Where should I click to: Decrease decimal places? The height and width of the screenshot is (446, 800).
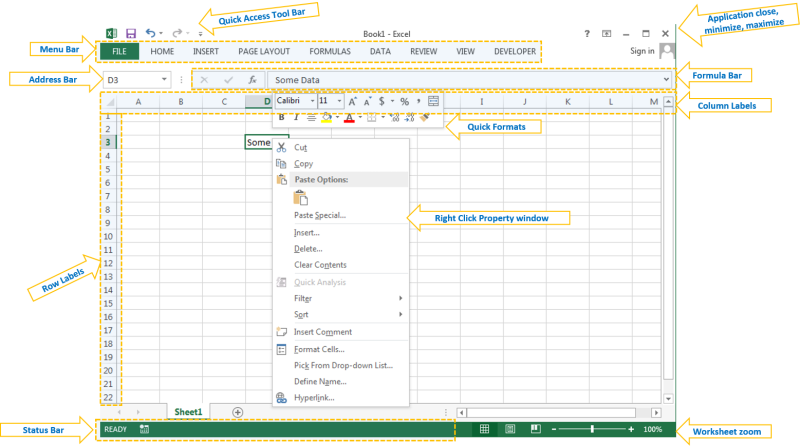click(409, 118)
